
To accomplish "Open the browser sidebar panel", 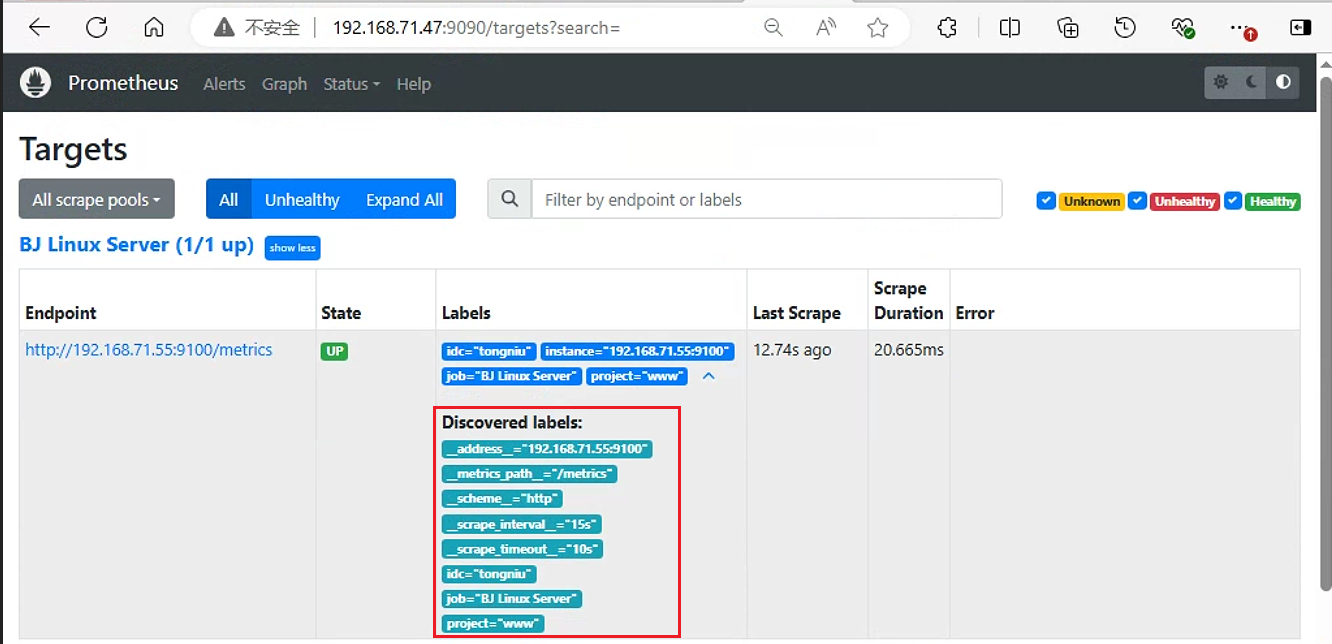I will pos(1300,28).
